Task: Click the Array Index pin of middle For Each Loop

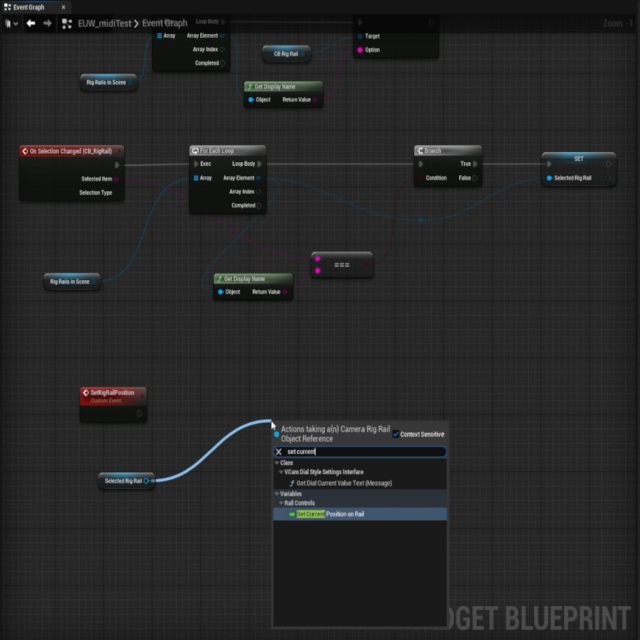Action: tap(259, 191)
